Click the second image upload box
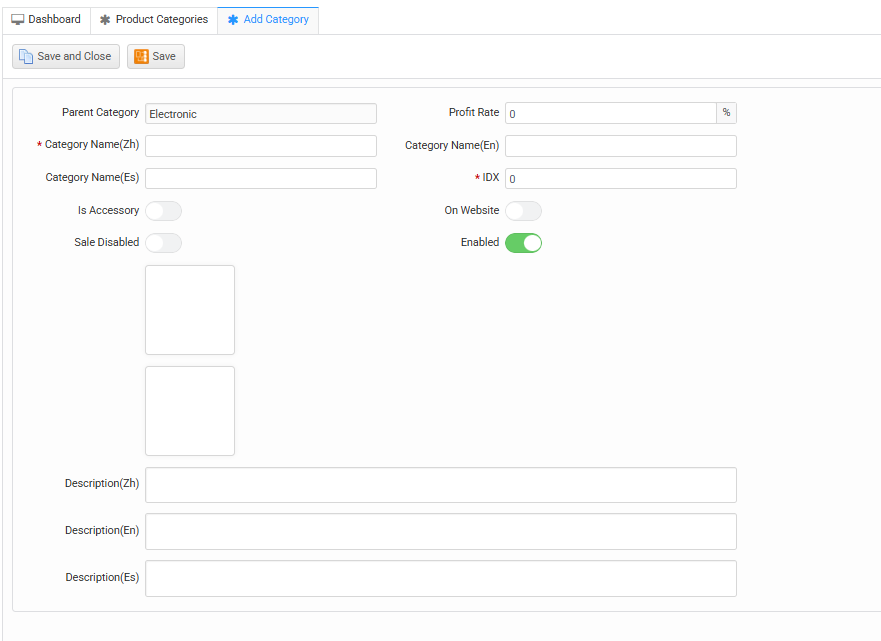881x641 pixels. click(190, 411)
